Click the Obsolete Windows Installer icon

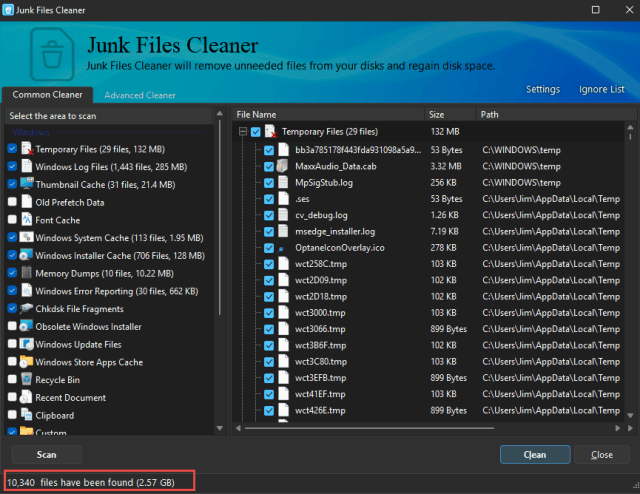(27, 326)
